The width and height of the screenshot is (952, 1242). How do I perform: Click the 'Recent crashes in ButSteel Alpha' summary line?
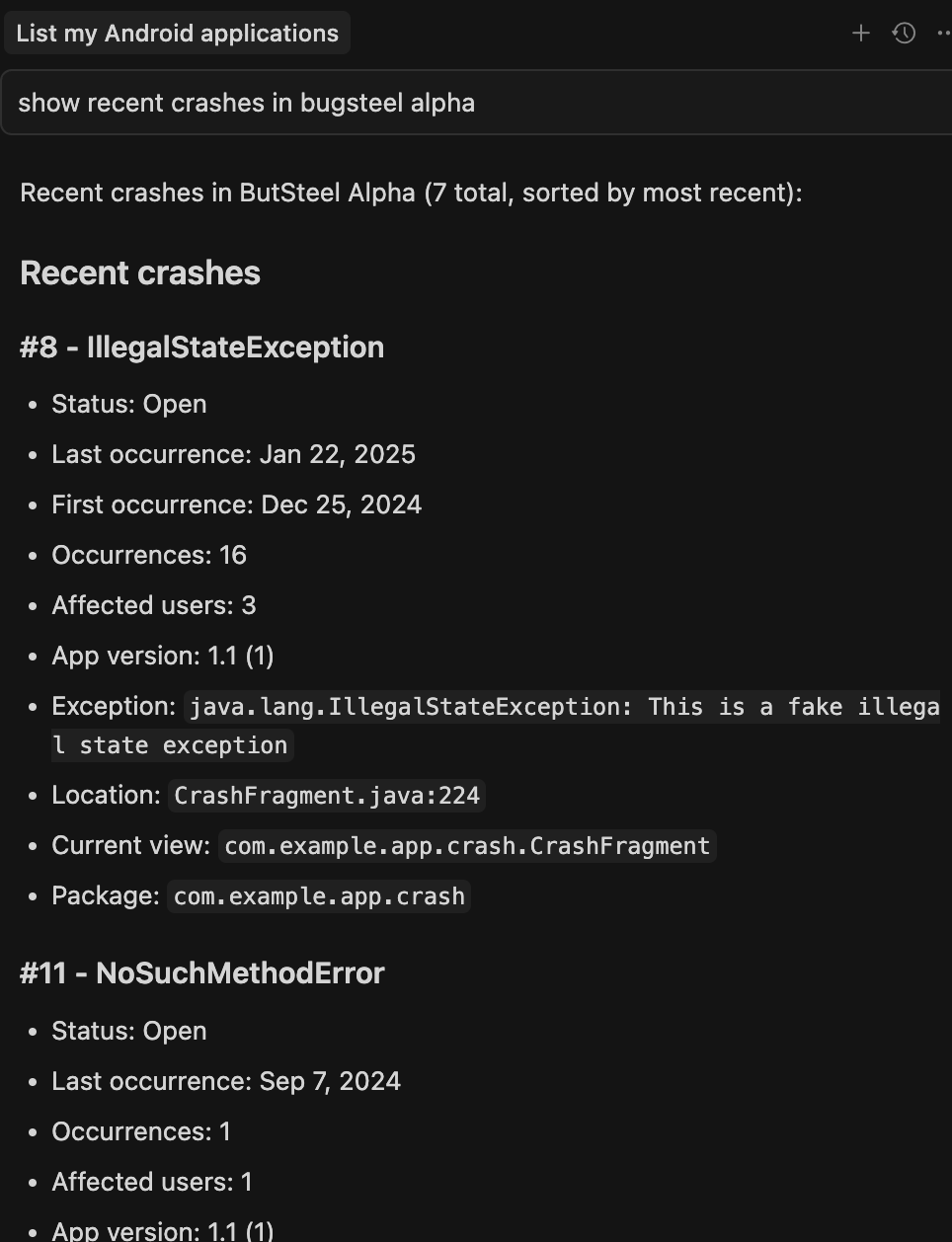(x=410, y=193)
